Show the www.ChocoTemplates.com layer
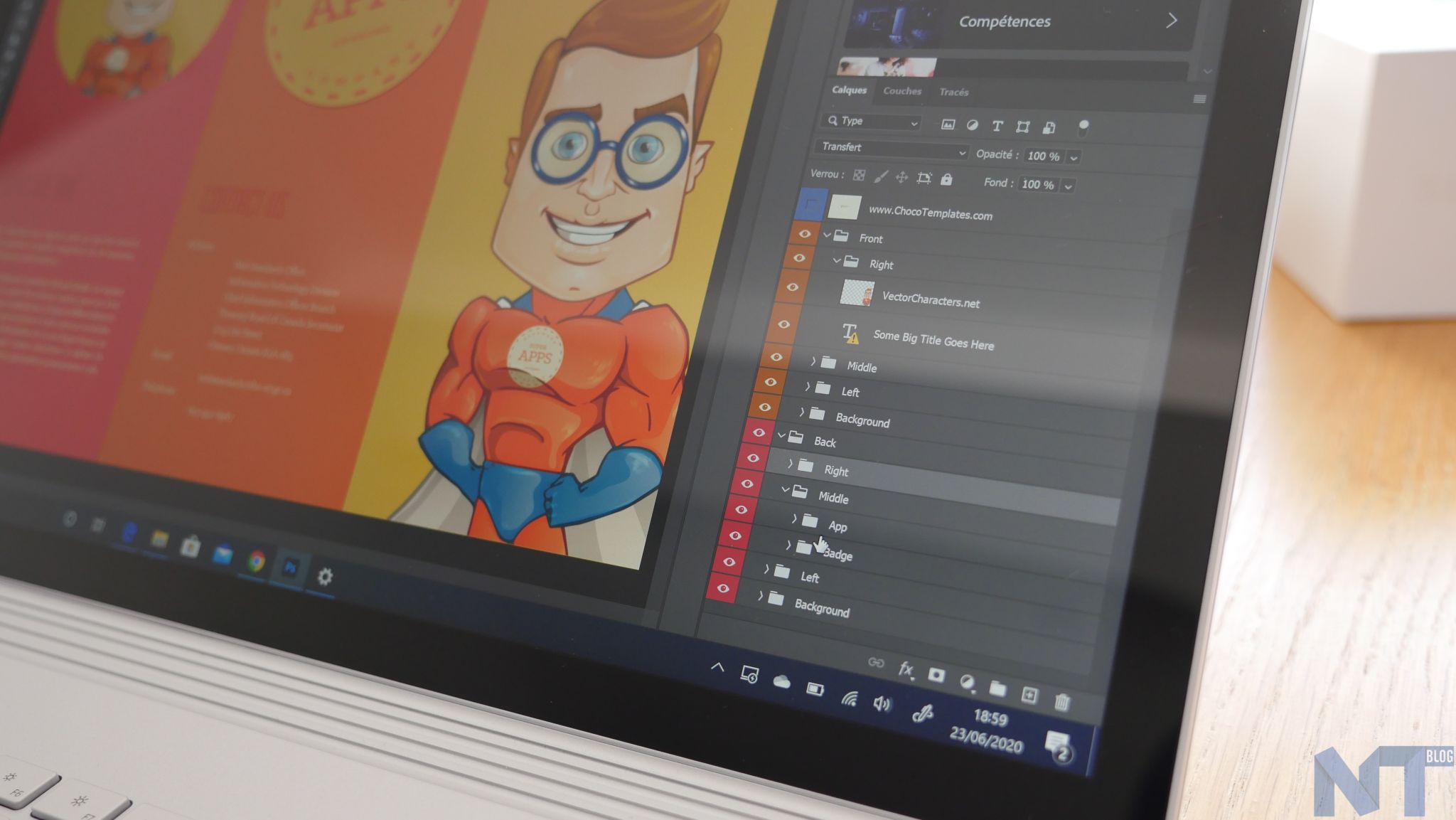This screenshot has height=820, width=1456. point(811,205)
